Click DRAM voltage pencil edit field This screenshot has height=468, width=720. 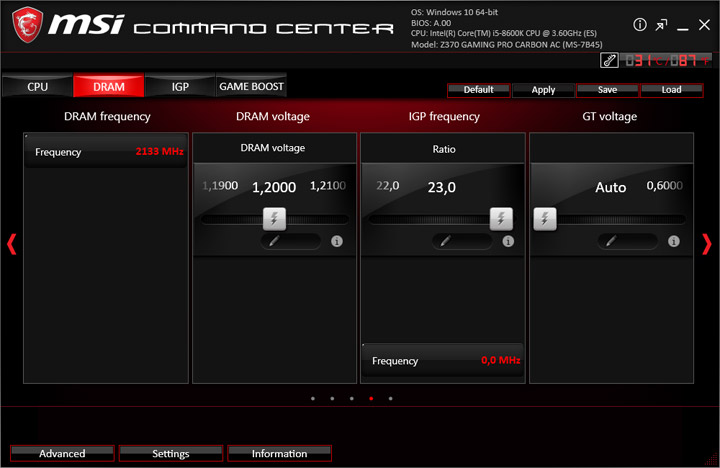[291, 241]
